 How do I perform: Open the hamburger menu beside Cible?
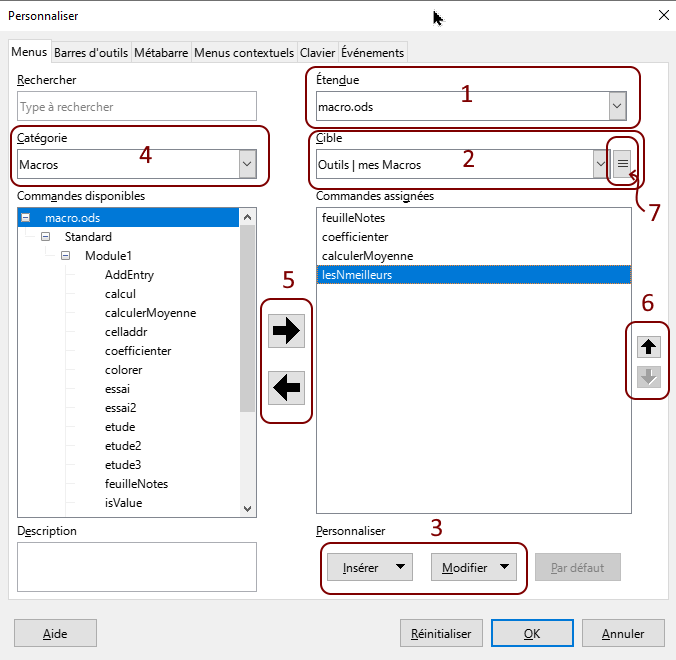(622, 164)
